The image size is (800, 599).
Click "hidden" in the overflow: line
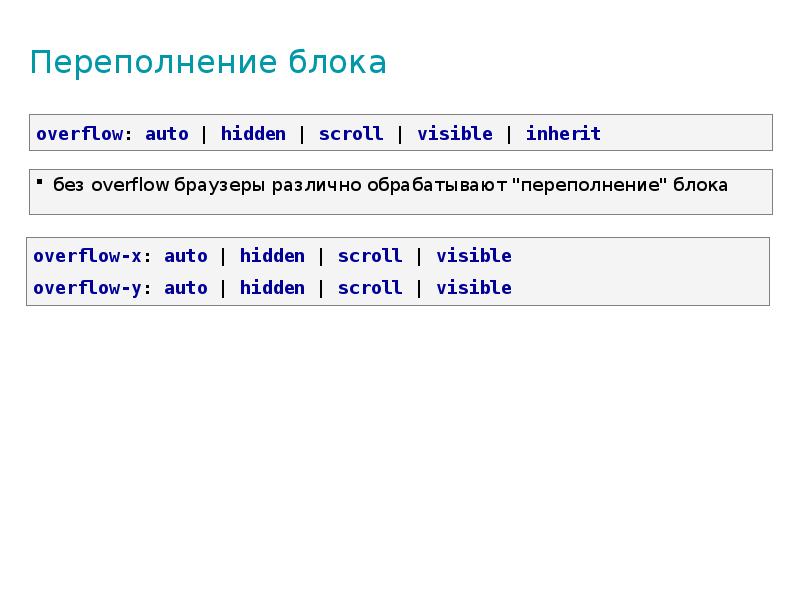[x=253, y=134]
